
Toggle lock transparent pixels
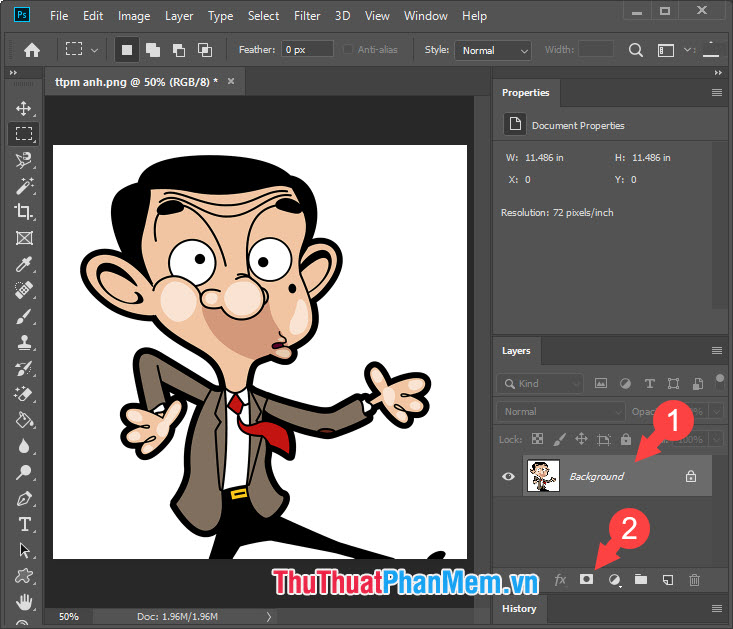pyautogui.click(x=538, y=439)
